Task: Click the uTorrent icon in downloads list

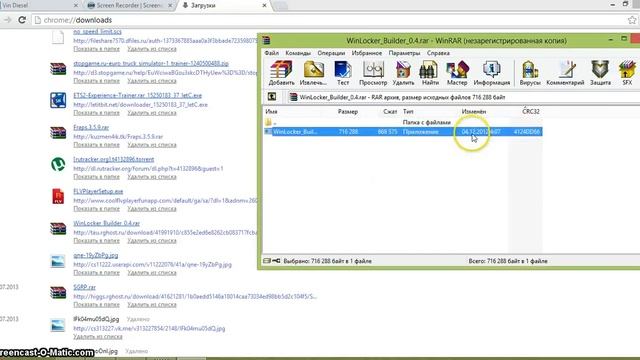Action: 58,164
